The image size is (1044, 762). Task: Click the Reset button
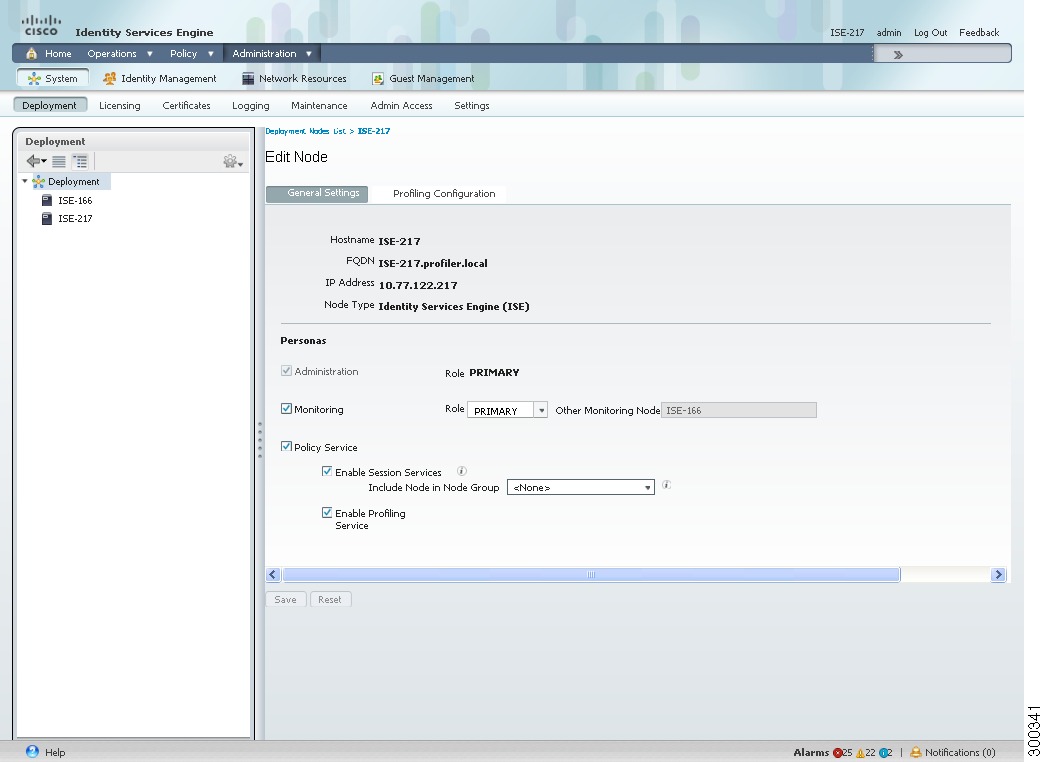330,599
